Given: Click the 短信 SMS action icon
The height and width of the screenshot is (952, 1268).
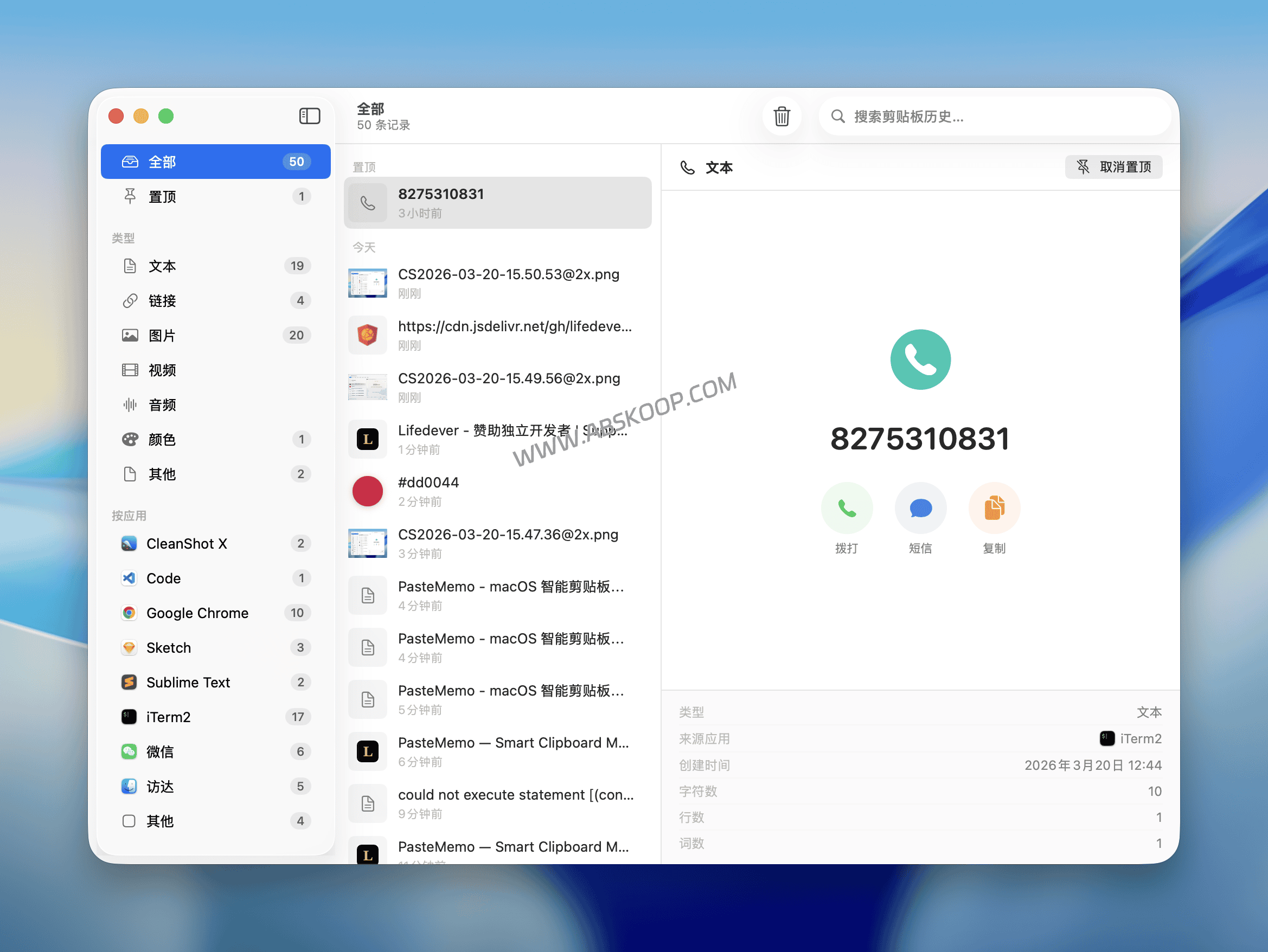Looking at the screenshot, I should (920, 507).
